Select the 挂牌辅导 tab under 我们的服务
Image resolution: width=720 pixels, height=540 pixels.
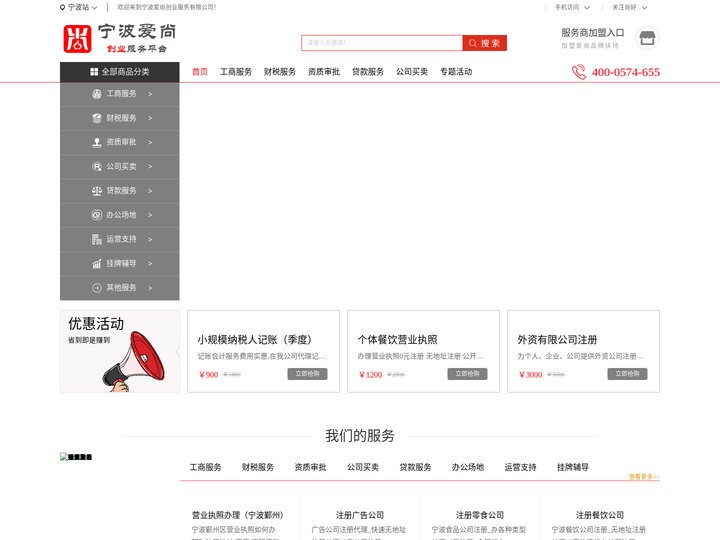click(x=573, y=467)
